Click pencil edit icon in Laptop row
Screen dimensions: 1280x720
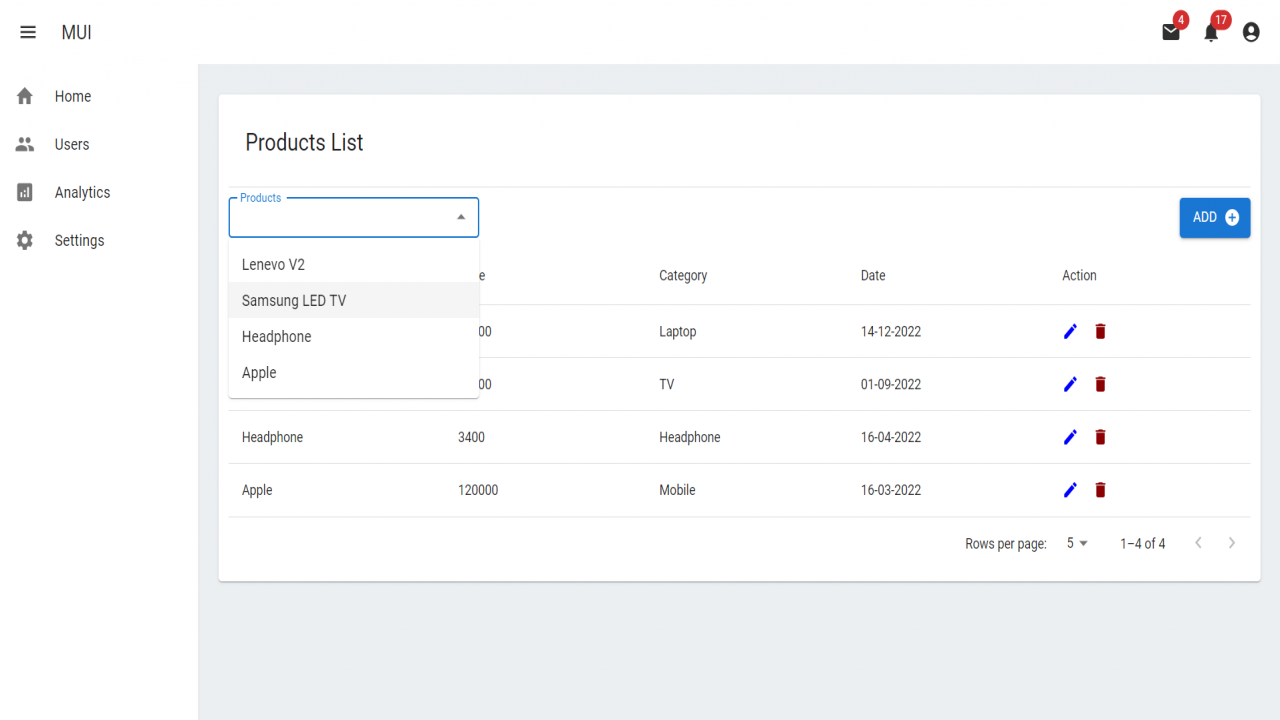click(x=1070, y=331)
